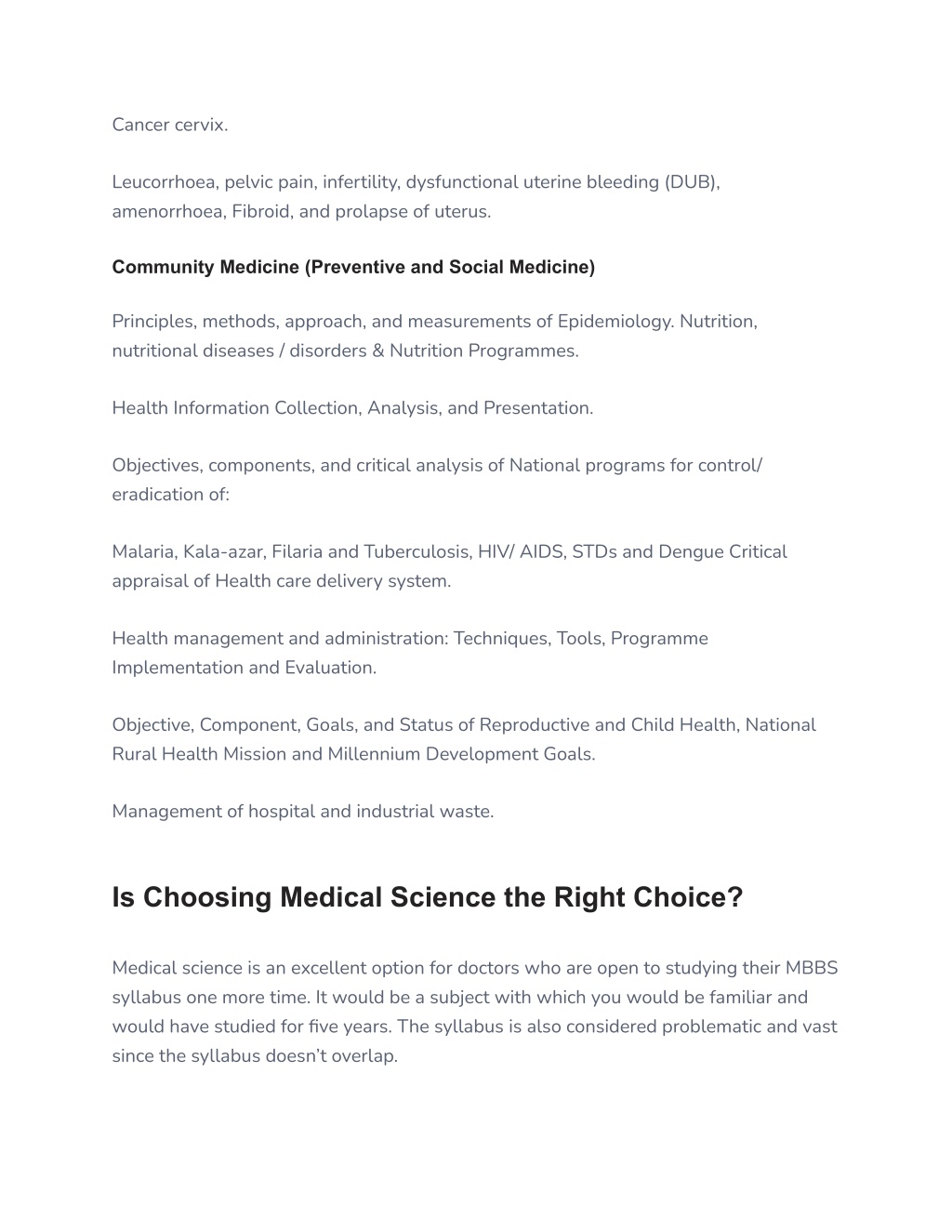Click 'dysfunctional uterine bleeding (DUB)' text

coord(561,182)
